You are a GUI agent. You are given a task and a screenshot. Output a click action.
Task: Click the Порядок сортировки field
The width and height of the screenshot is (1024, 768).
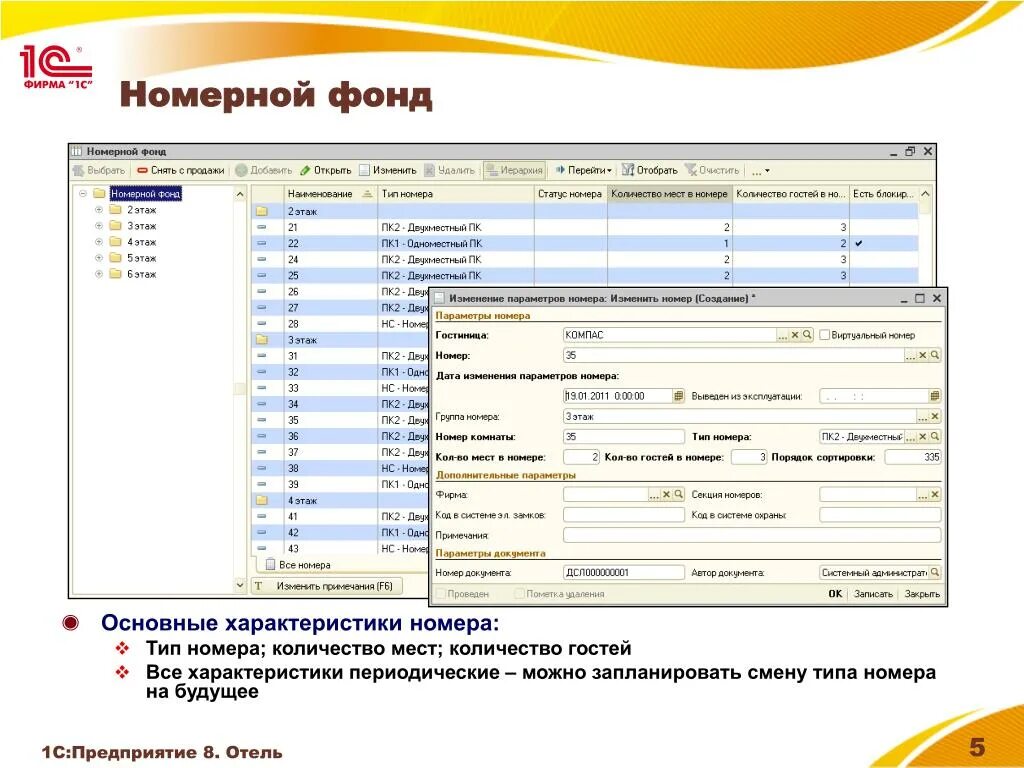pos(913,457)
